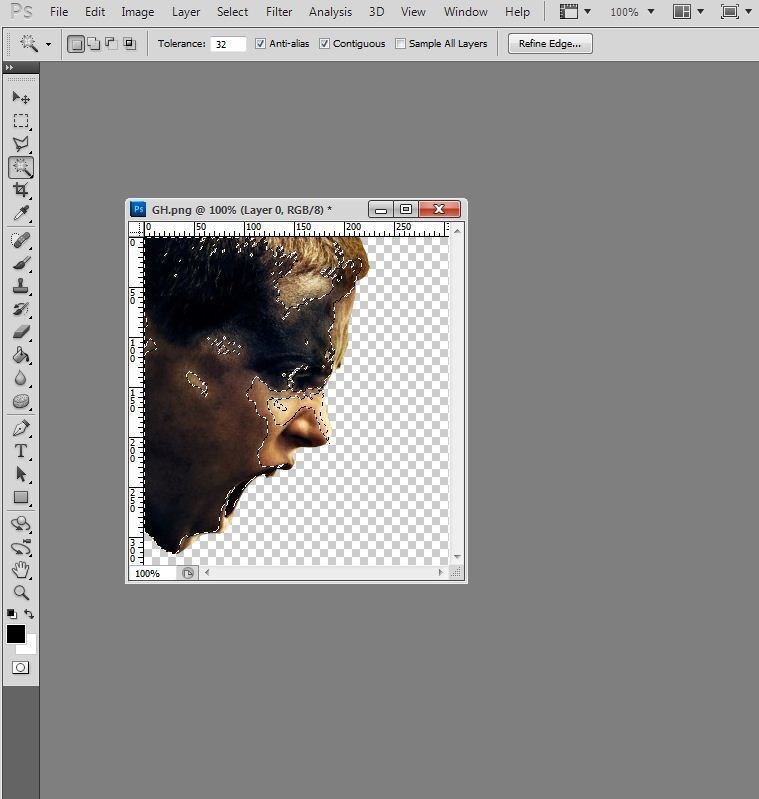Open the Filter menu
This screenshot has width=759, height=799.
(279, 12)
